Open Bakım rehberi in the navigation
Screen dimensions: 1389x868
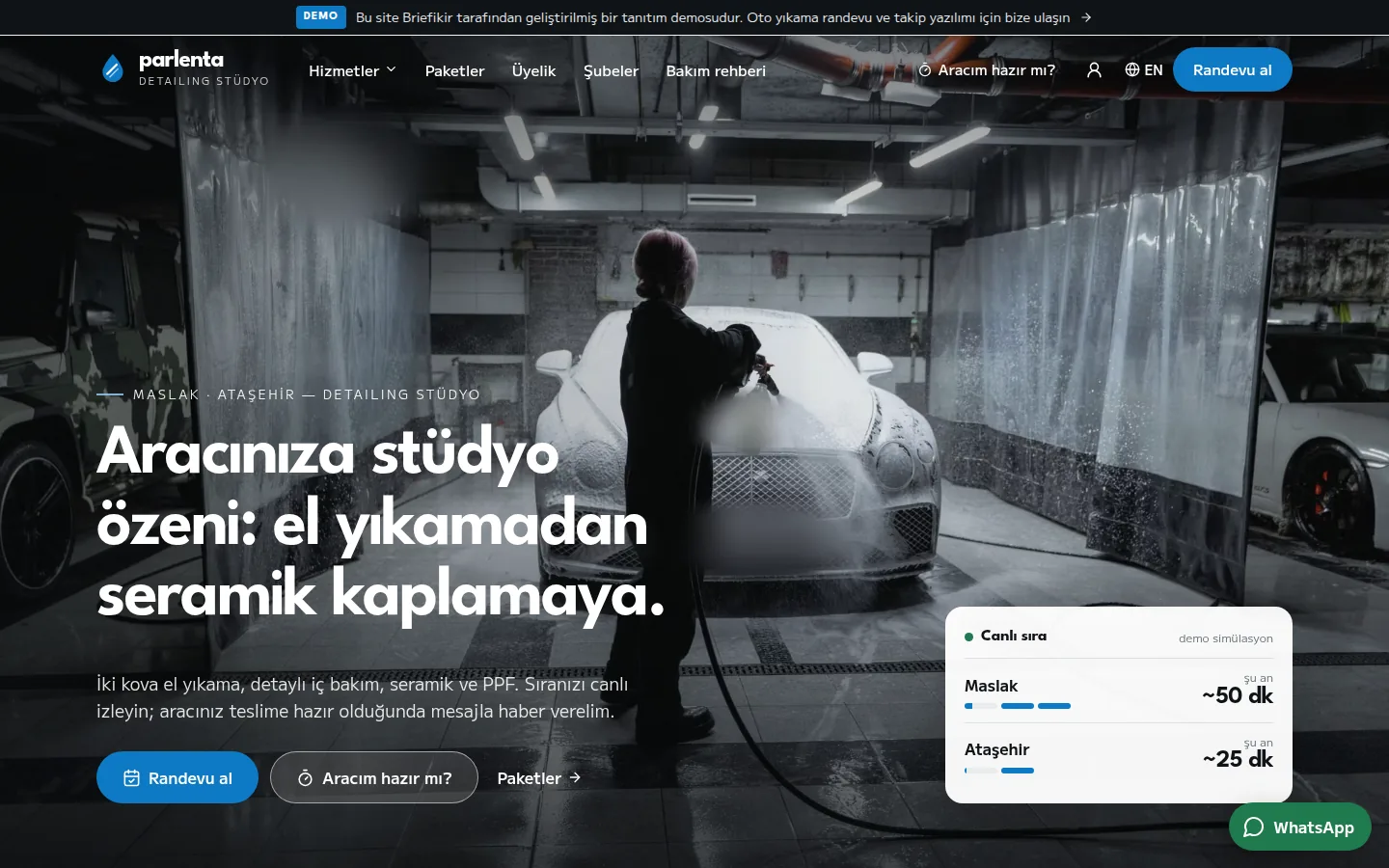pos(716,70)
